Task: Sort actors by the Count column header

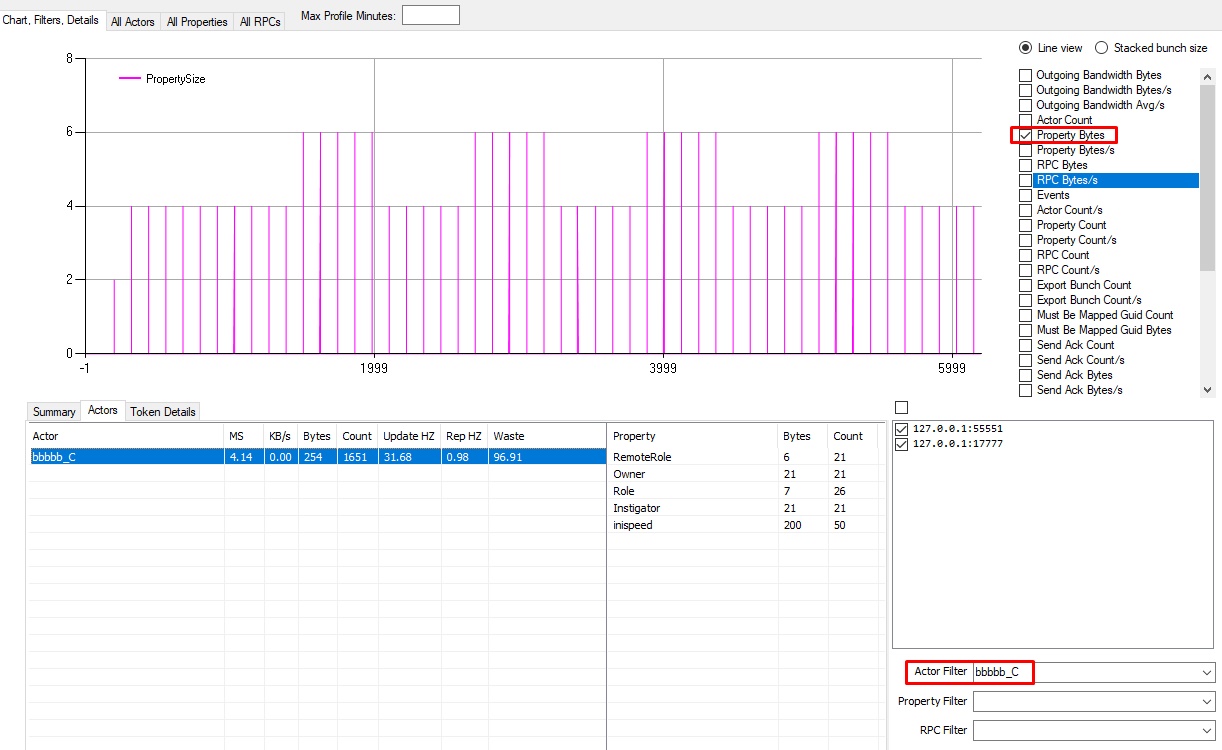Action: pyautogui.click(x=357, y=436)
